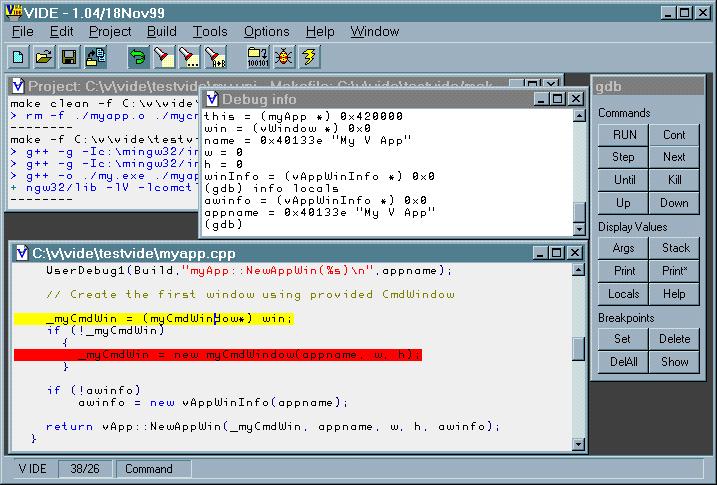The width and height of the screenshot is (717, 485).
Task: Start the debugger with the bug icon
Action: (x=283, y=58)
